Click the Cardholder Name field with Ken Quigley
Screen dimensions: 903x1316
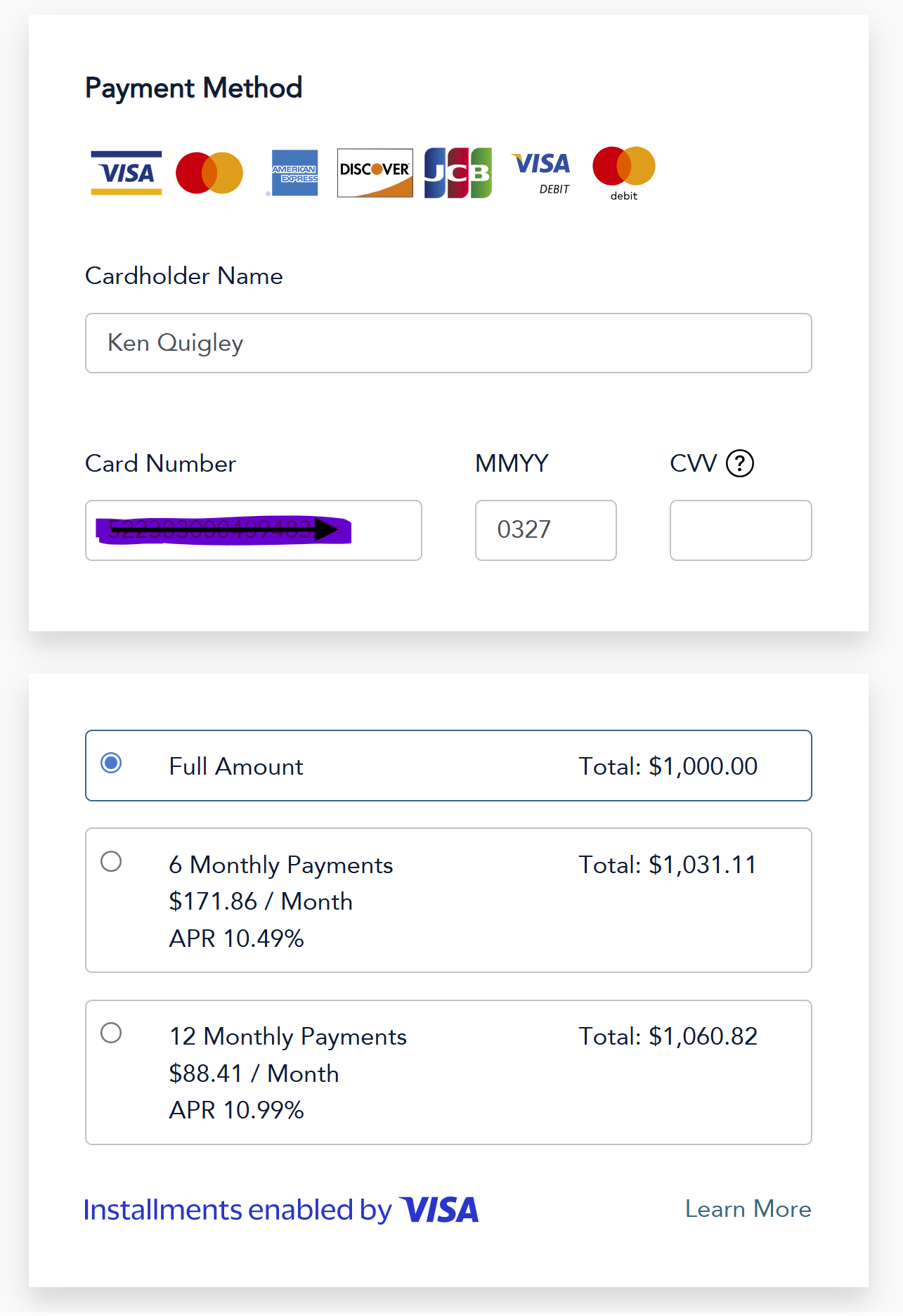(448, 343)
